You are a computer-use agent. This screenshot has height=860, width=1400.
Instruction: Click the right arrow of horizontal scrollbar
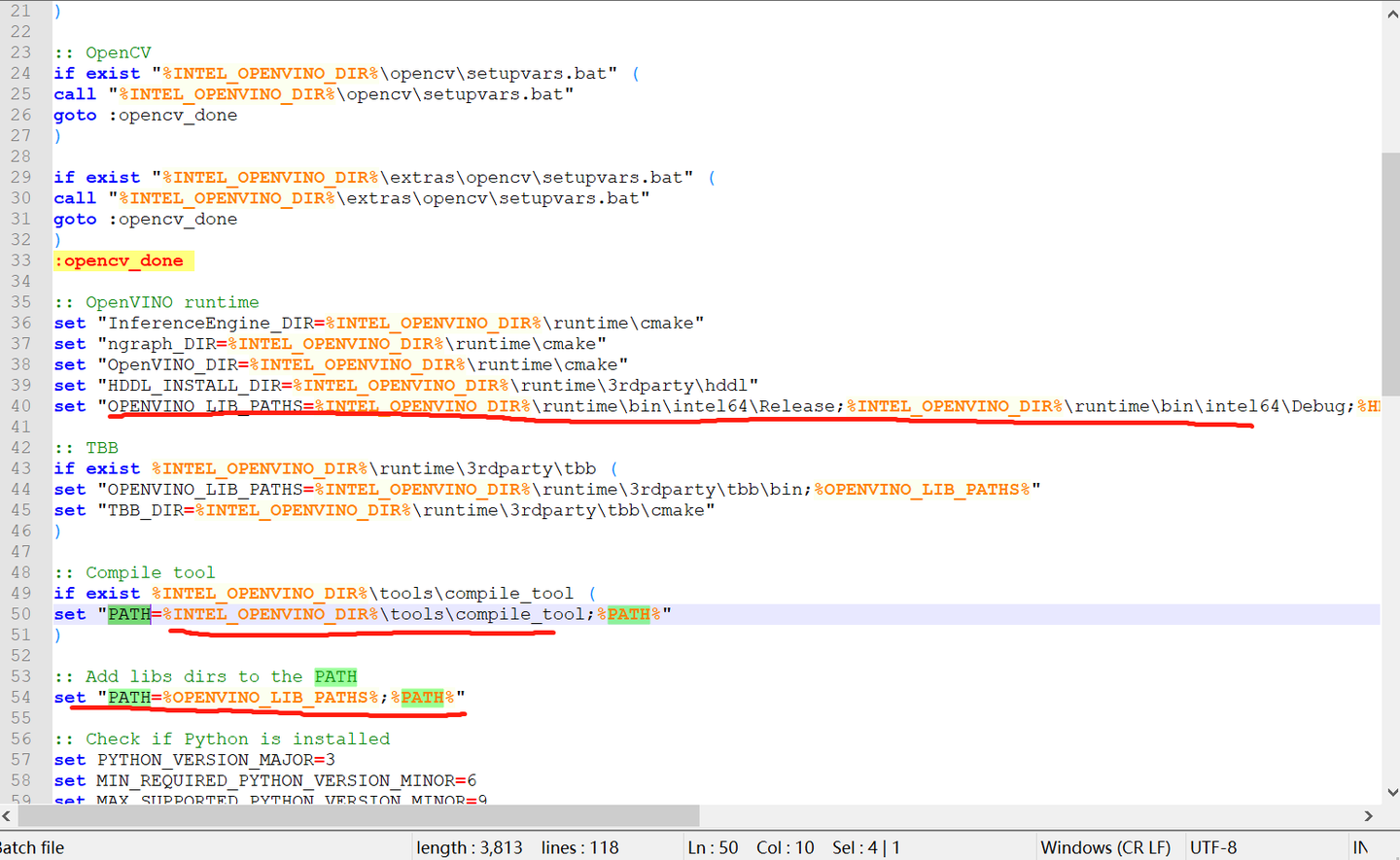pos(1369,816)
